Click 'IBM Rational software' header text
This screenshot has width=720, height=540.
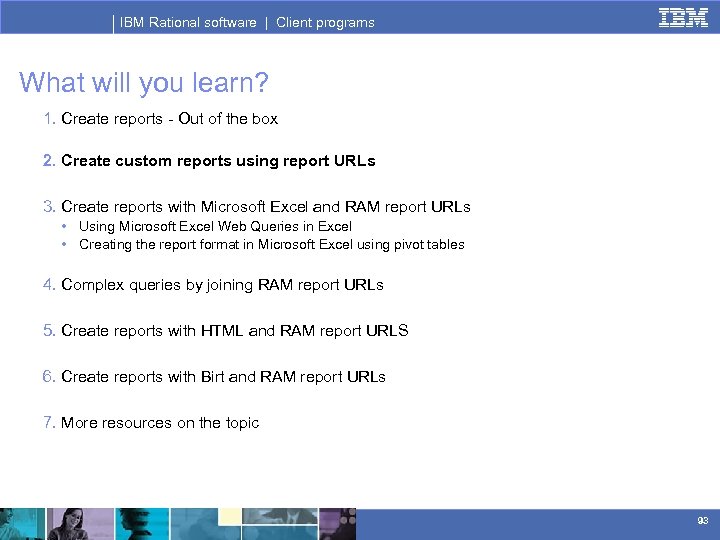(188, 22)
